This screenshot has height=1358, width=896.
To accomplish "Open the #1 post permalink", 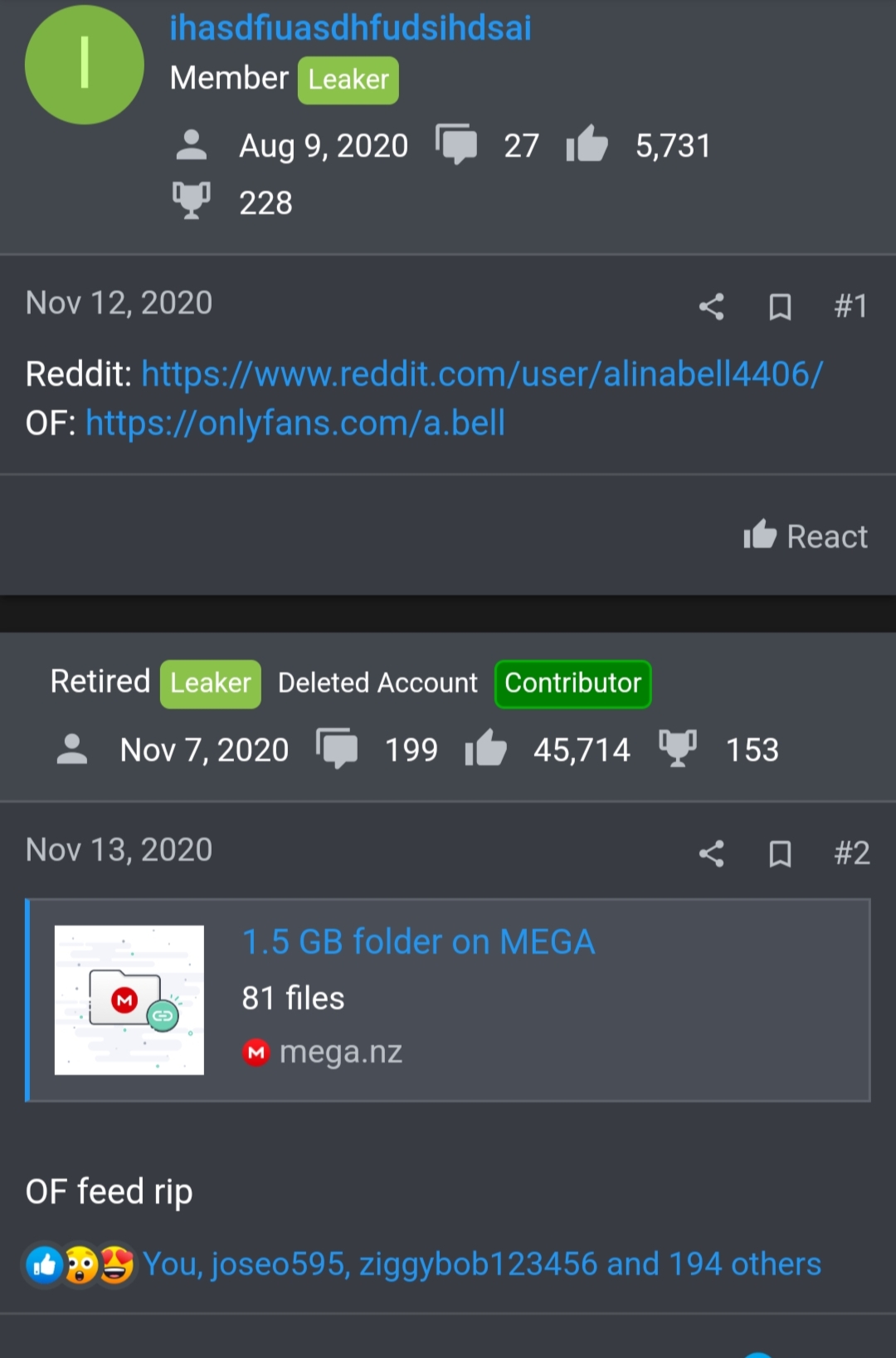I will [850, 306].
